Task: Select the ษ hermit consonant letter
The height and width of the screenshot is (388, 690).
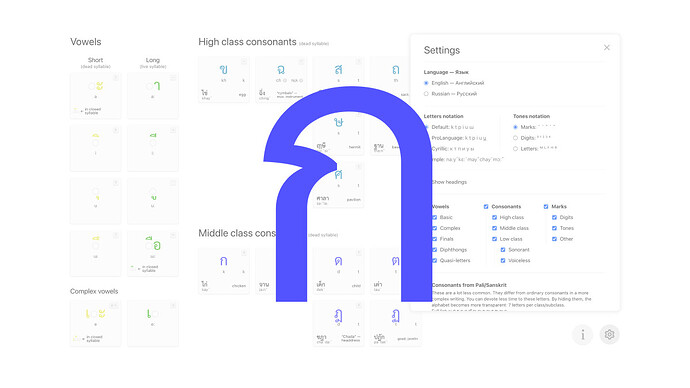Action: click(338, 122)
